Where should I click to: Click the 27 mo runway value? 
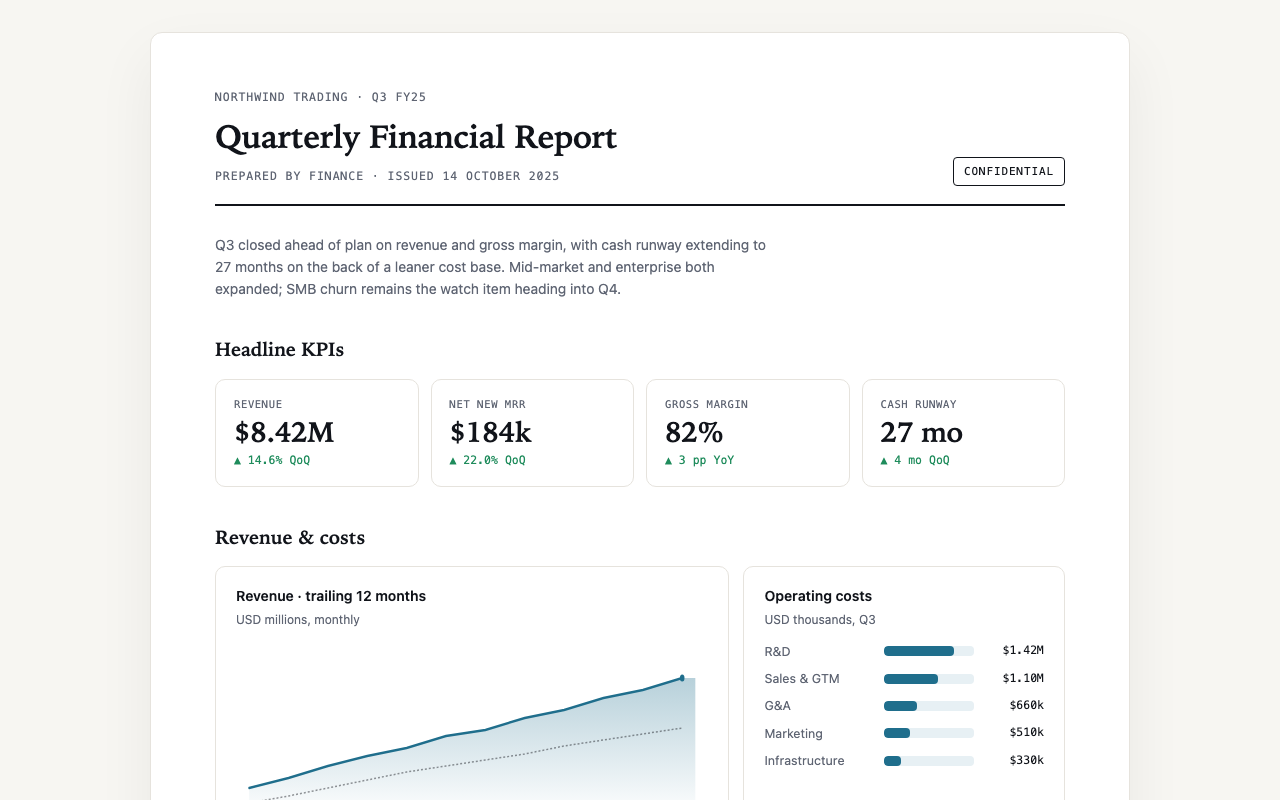coord(921,432)
